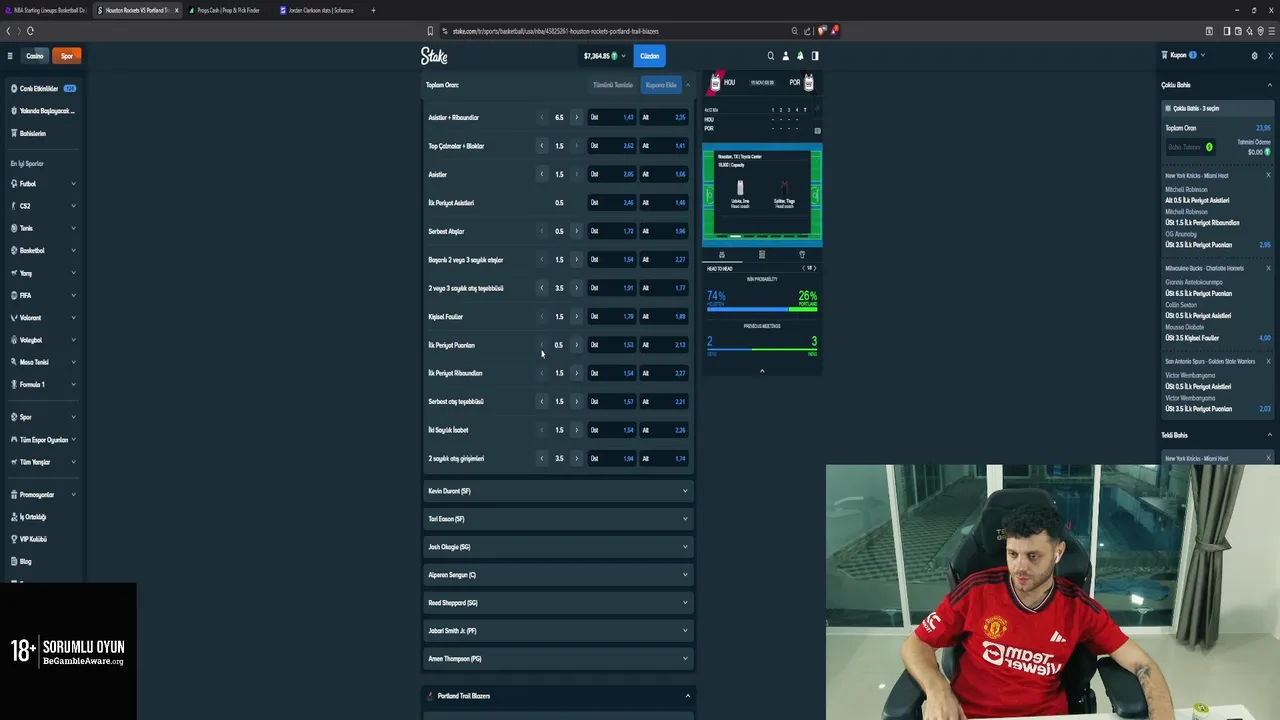Increase the İki Sayılık İsabet line
This screenshot has width=1280, height=720.
(x=576, y=430)
